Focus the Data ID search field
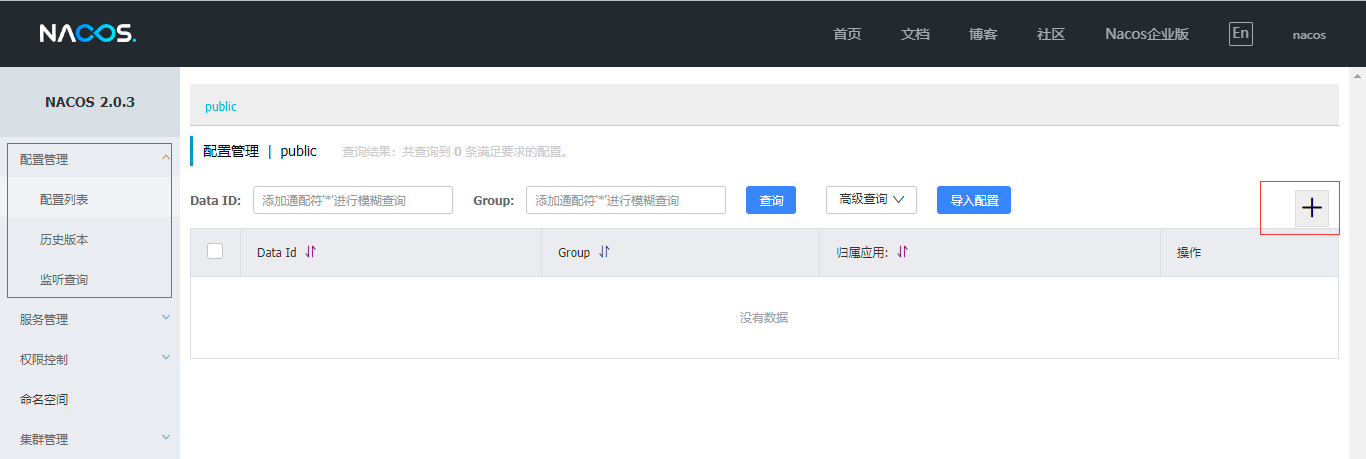 pyautogui.click(x=352, y=200)
